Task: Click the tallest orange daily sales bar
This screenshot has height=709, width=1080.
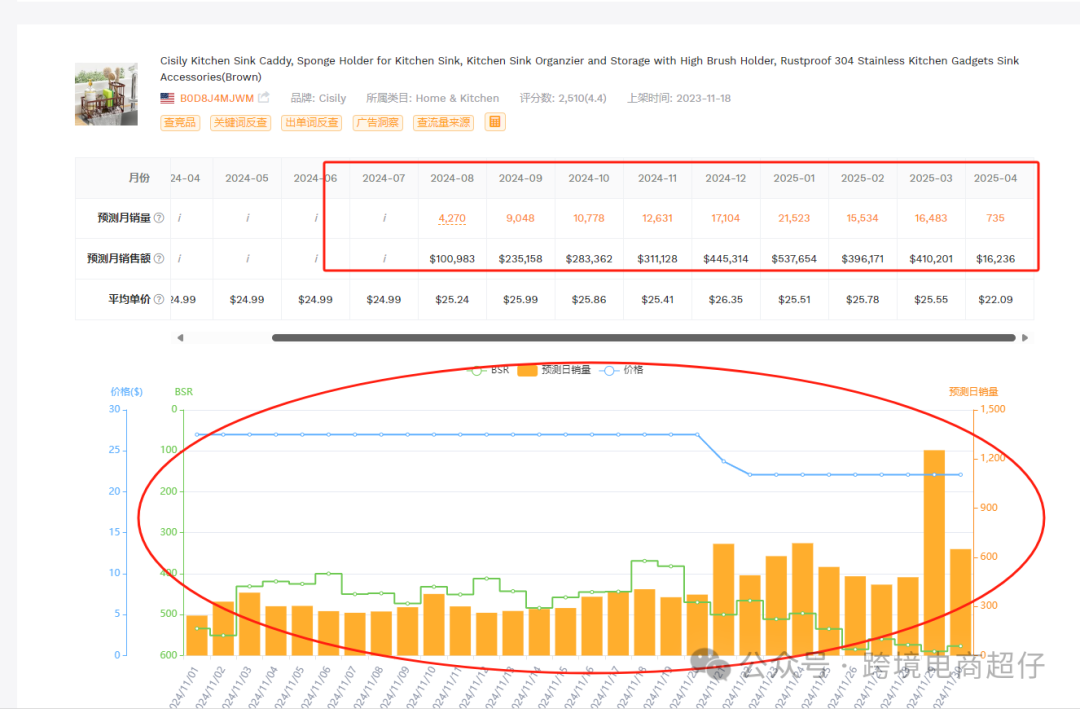Action: (934, 552)
